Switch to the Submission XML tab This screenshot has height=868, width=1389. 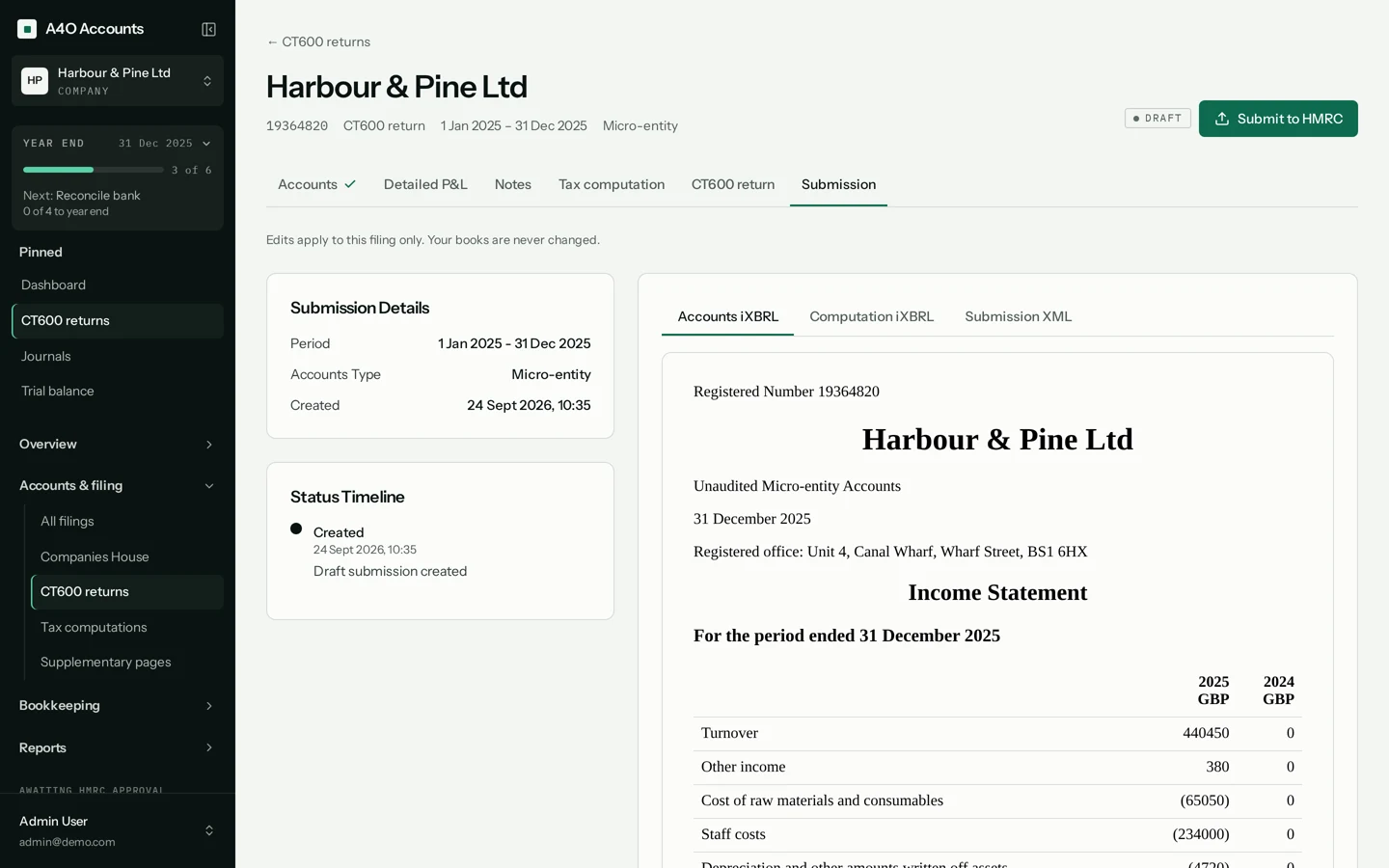coord(1018,316)
